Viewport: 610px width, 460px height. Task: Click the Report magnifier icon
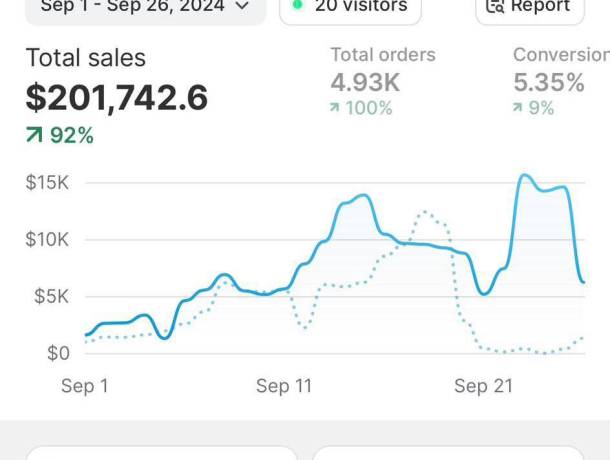click(495, 6)
